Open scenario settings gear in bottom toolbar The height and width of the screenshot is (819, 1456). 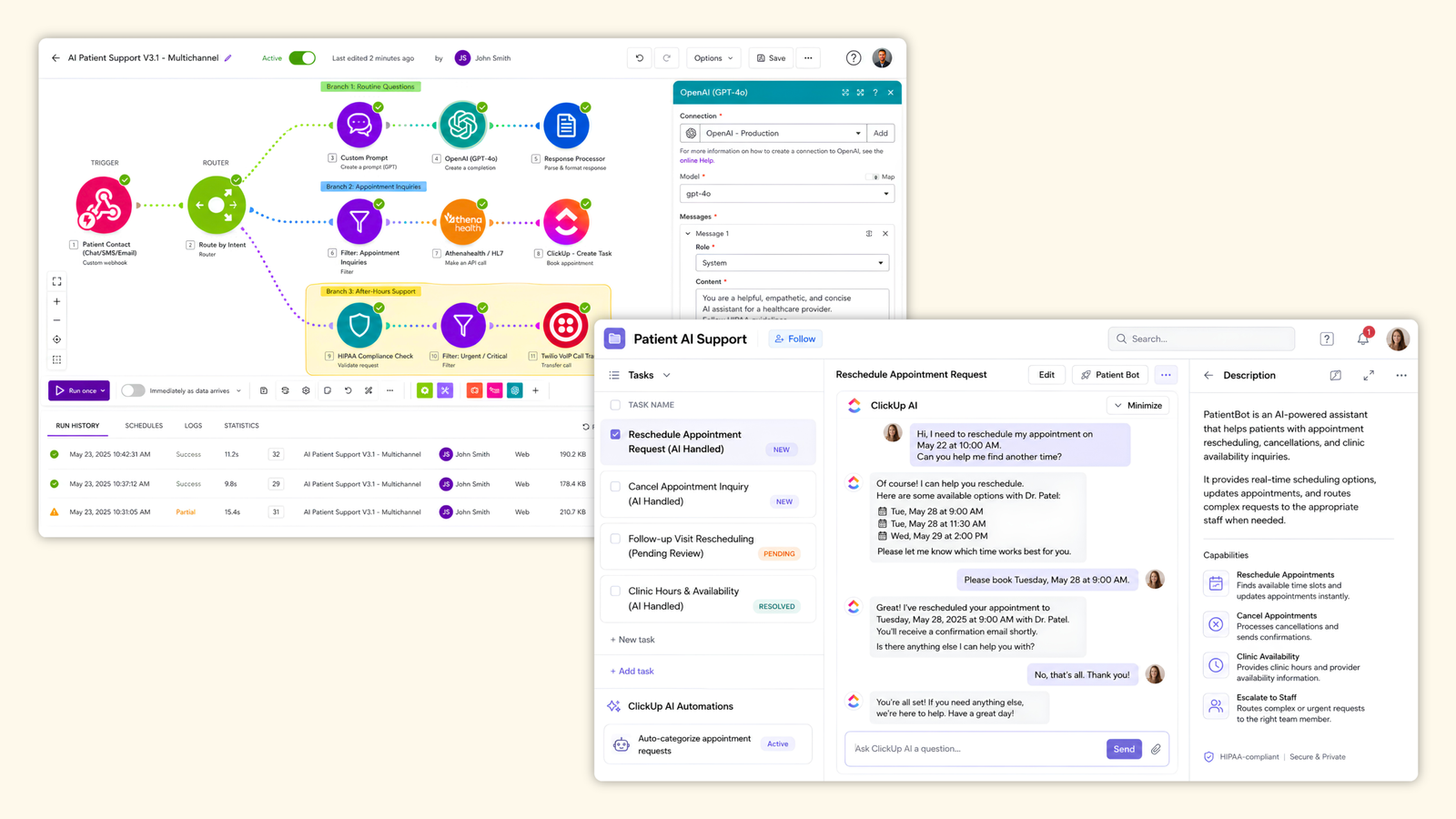tap(306, 390)
